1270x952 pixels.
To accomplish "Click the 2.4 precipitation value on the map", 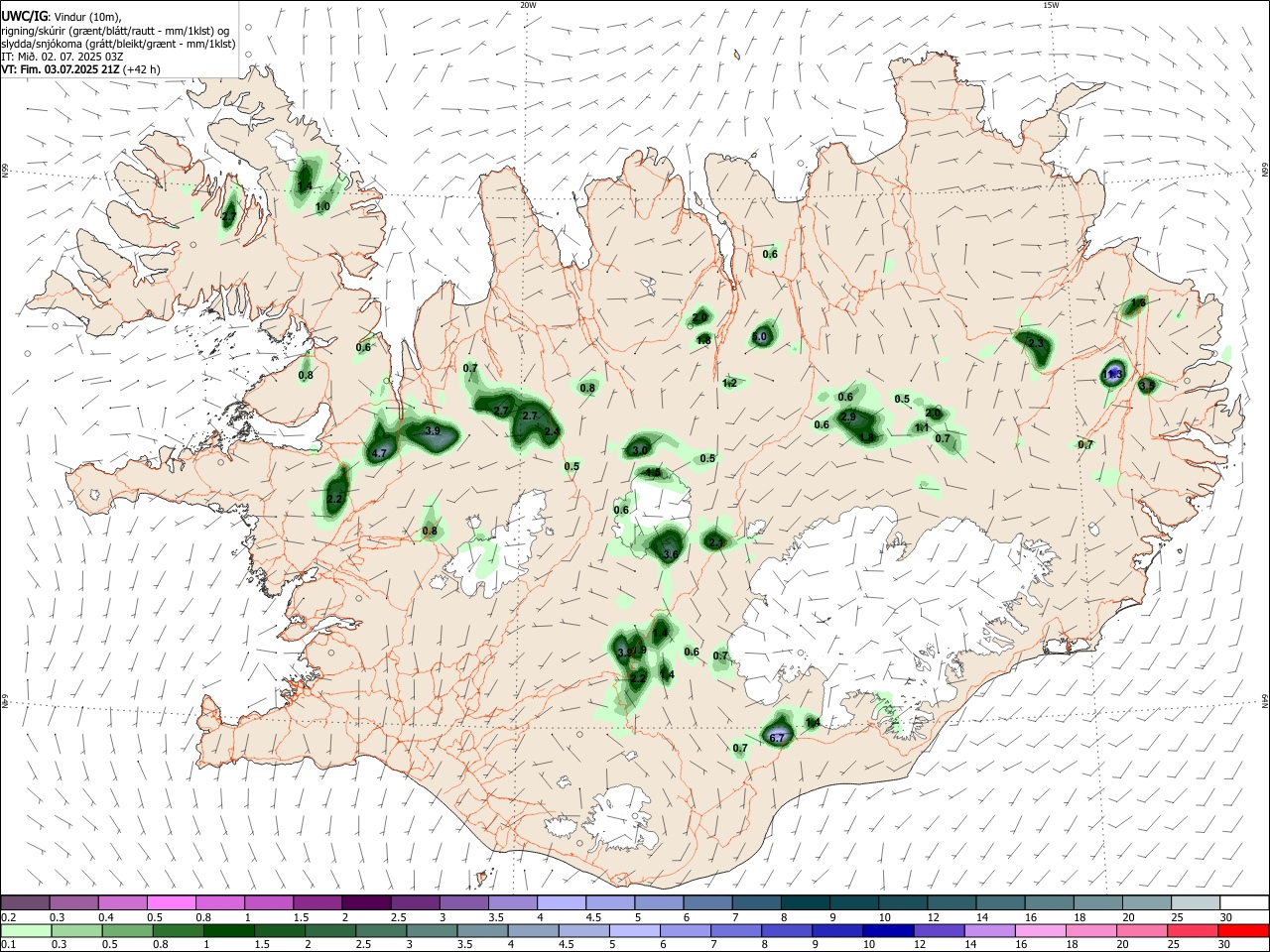I will tap(552, 432).
